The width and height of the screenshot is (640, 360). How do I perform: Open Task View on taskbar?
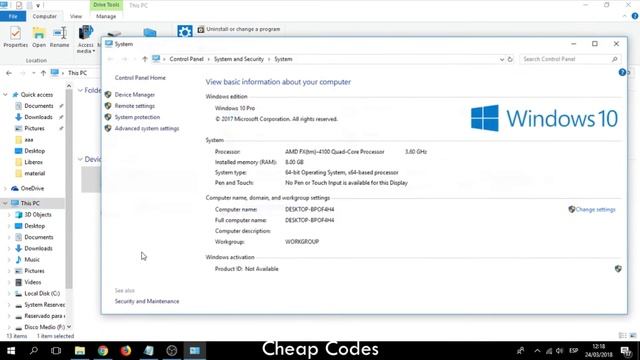coord(56,351)
